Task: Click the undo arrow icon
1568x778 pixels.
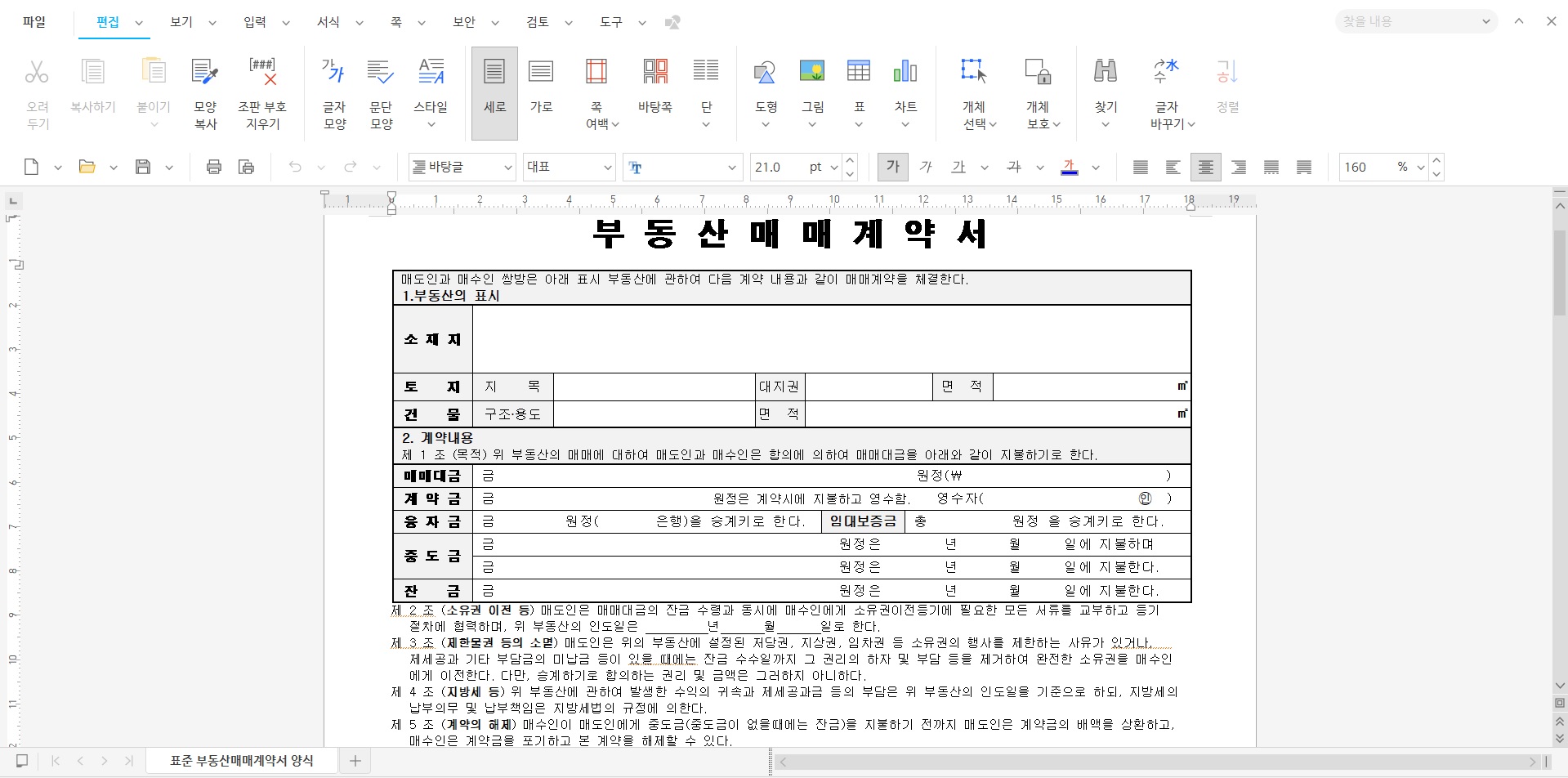Action: (295, 167)
